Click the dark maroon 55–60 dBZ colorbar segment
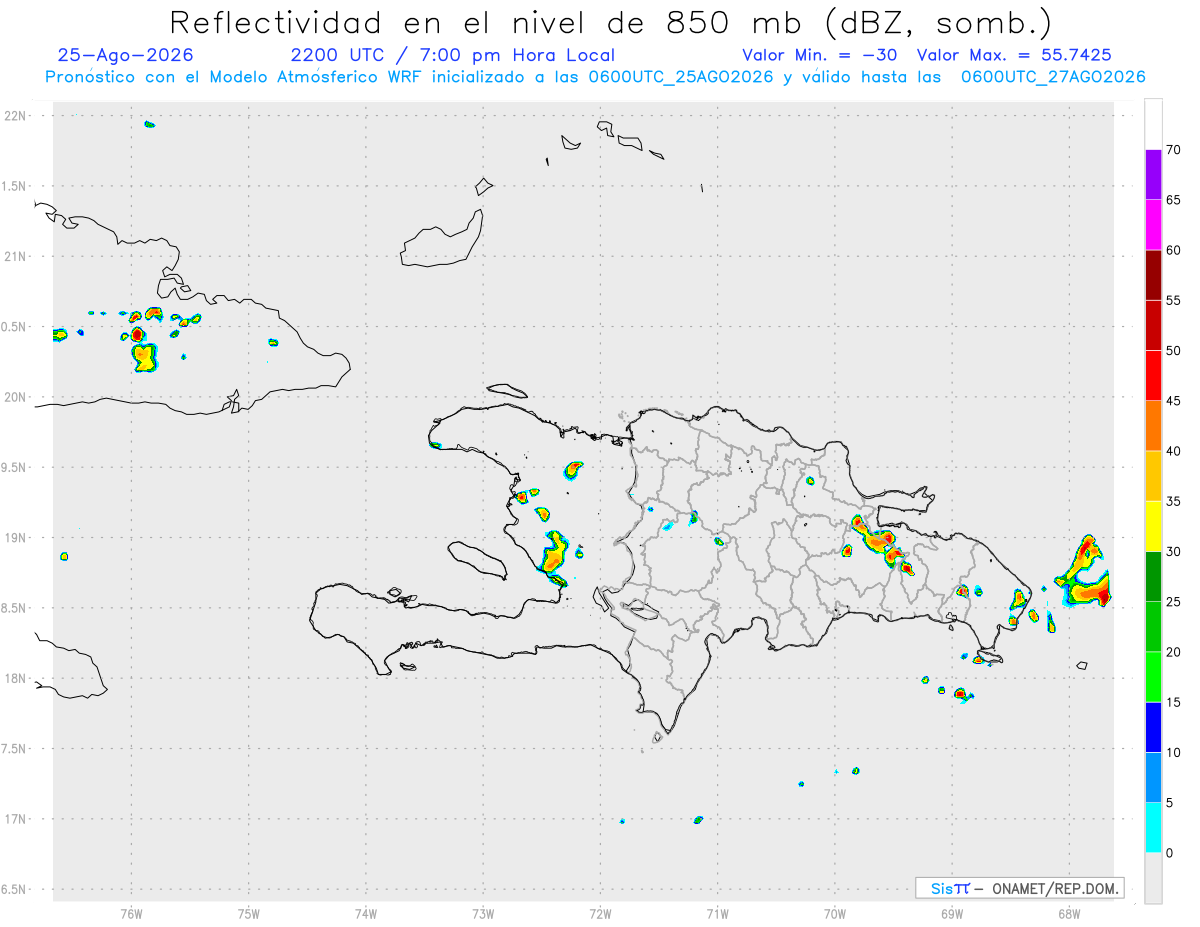The width and height of the screenshot is (1200, 927). [x=1153, y=275]
